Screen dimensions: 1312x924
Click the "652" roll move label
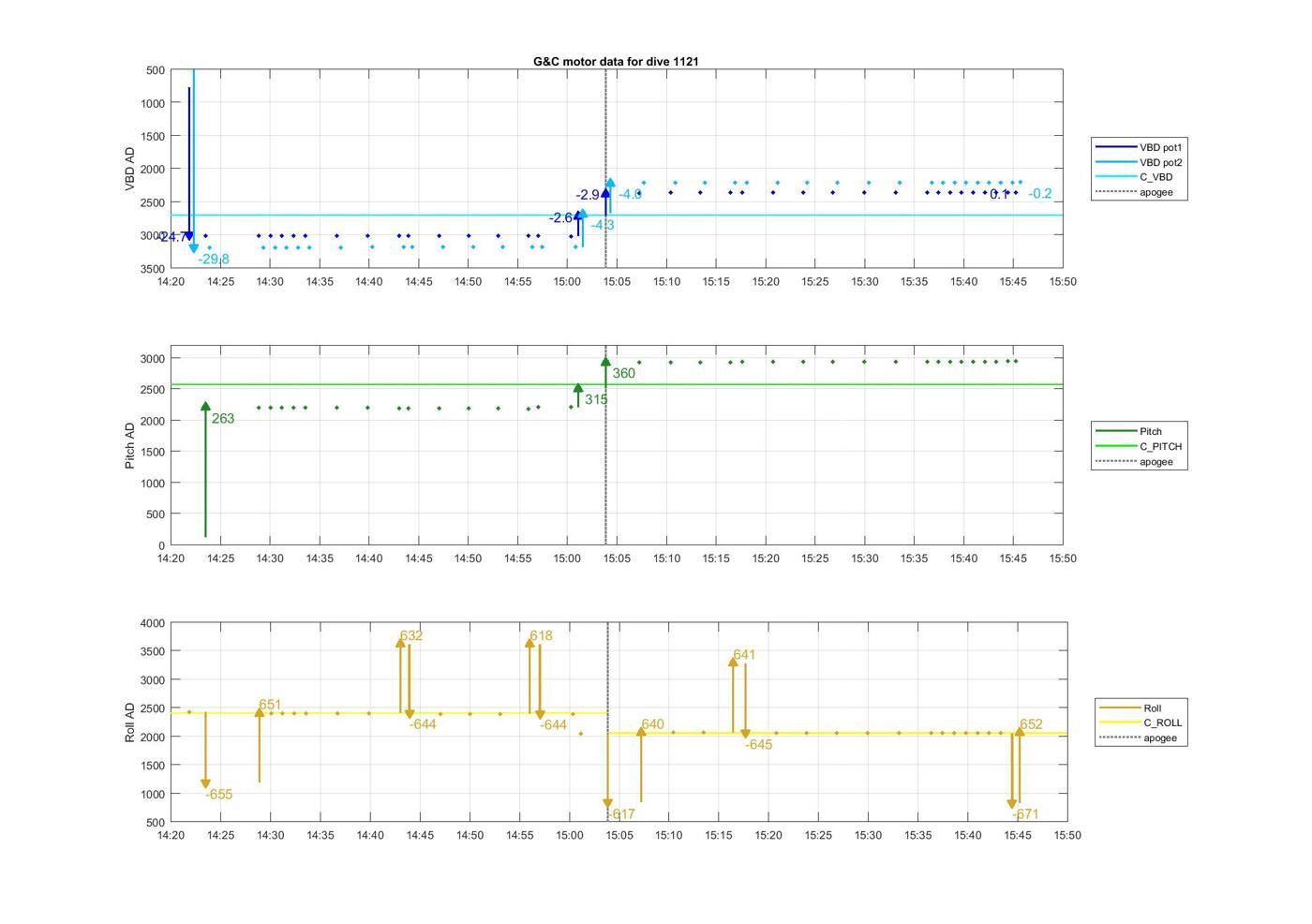[x=1031, y=724]
